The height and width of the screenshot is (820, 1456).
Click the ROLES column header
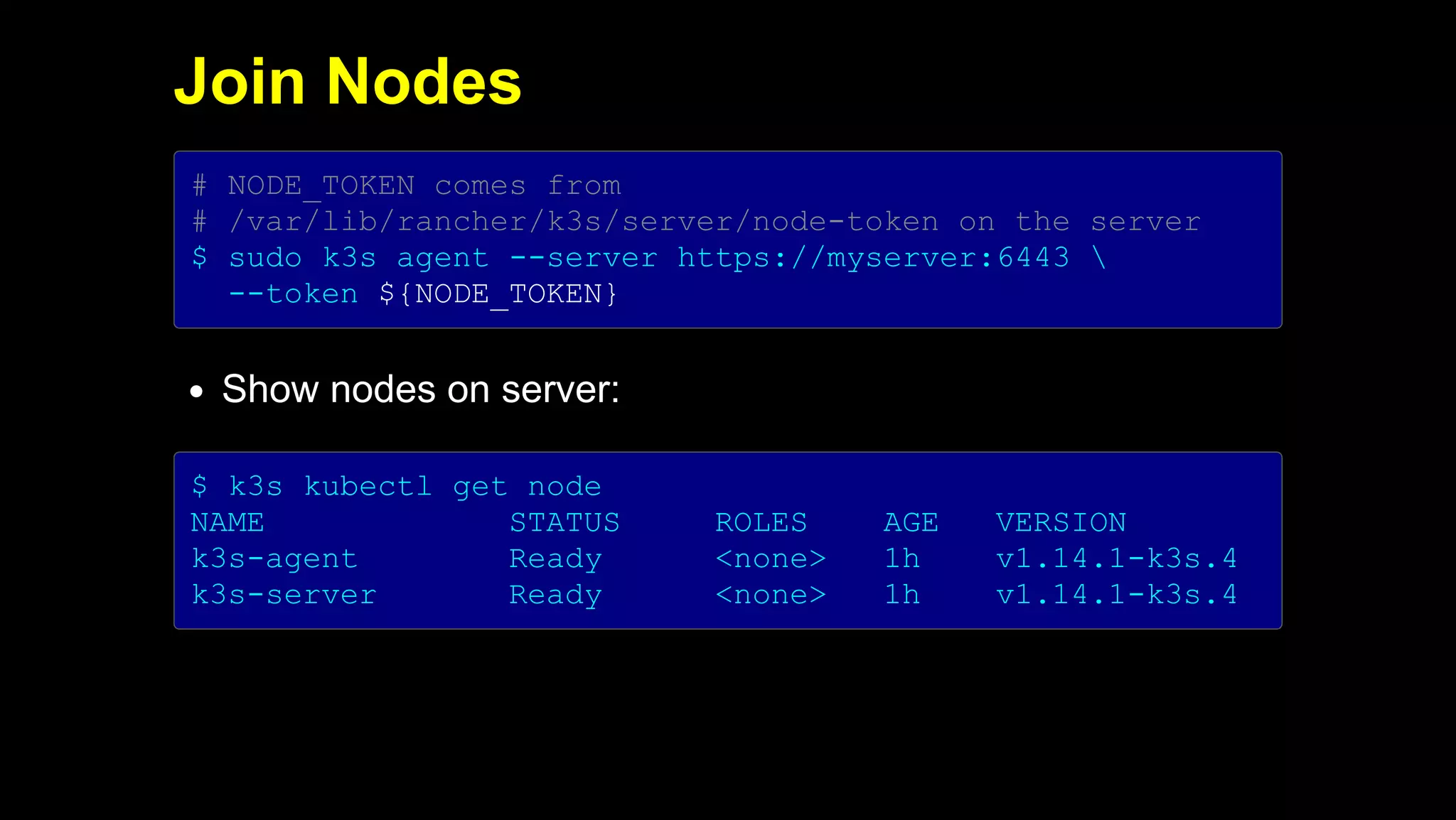click(761, 523)
